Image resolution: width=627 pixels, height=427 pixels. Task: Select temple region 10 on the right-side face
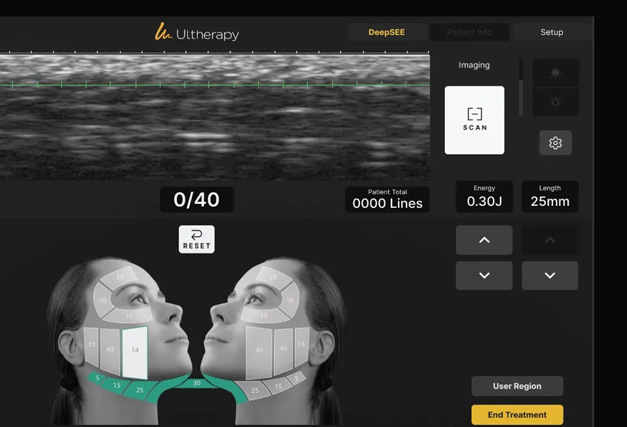coord(290,300)
